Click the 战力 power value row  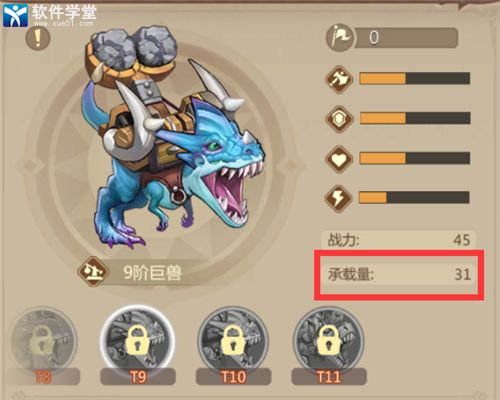[x=399, y=240]
